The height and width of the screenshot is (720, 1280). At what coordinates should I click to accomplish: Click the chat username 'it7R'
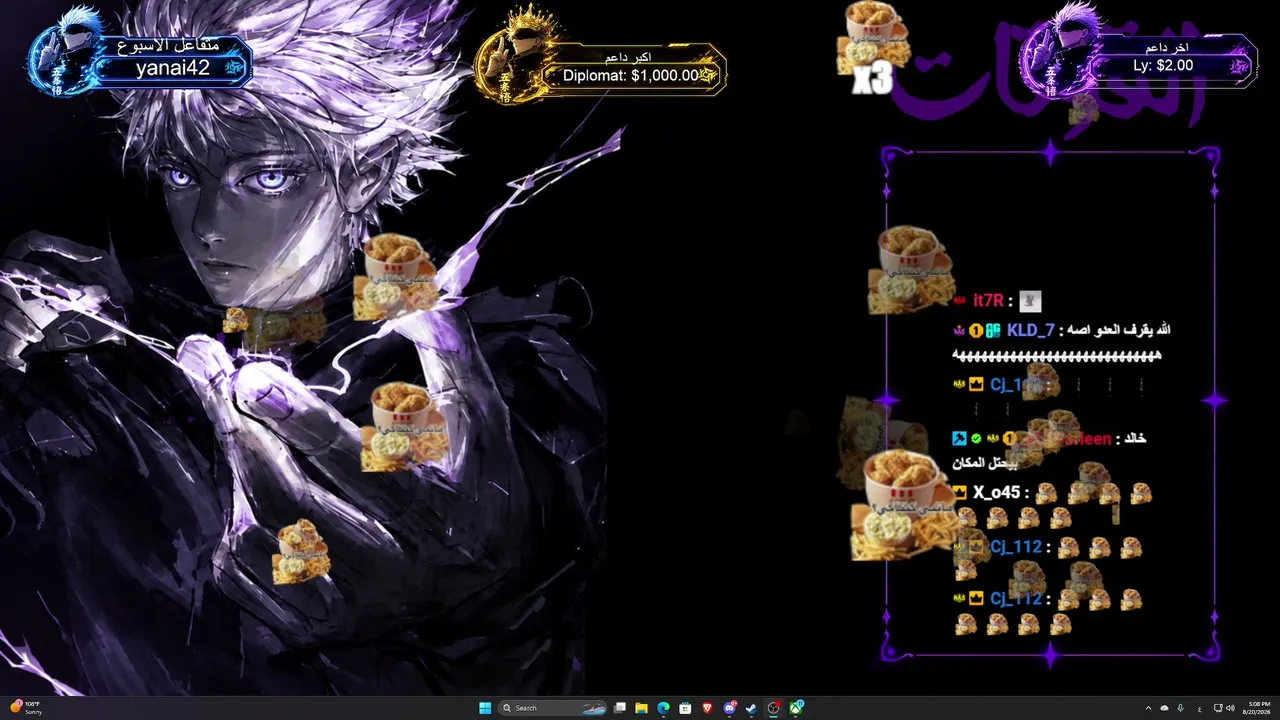pos(988,300)
